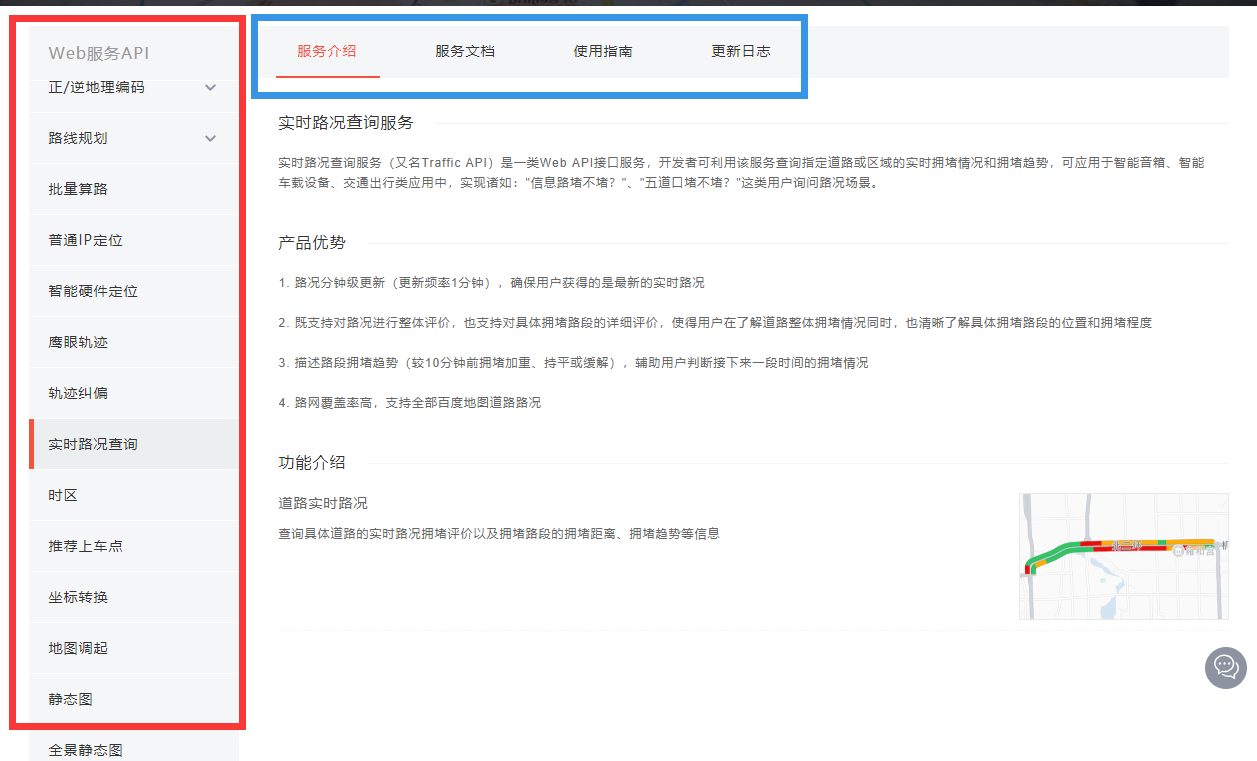Select 普通IP定位 from the sidebar
This screenshot has width=1257, height=761.
click(84, 240)
